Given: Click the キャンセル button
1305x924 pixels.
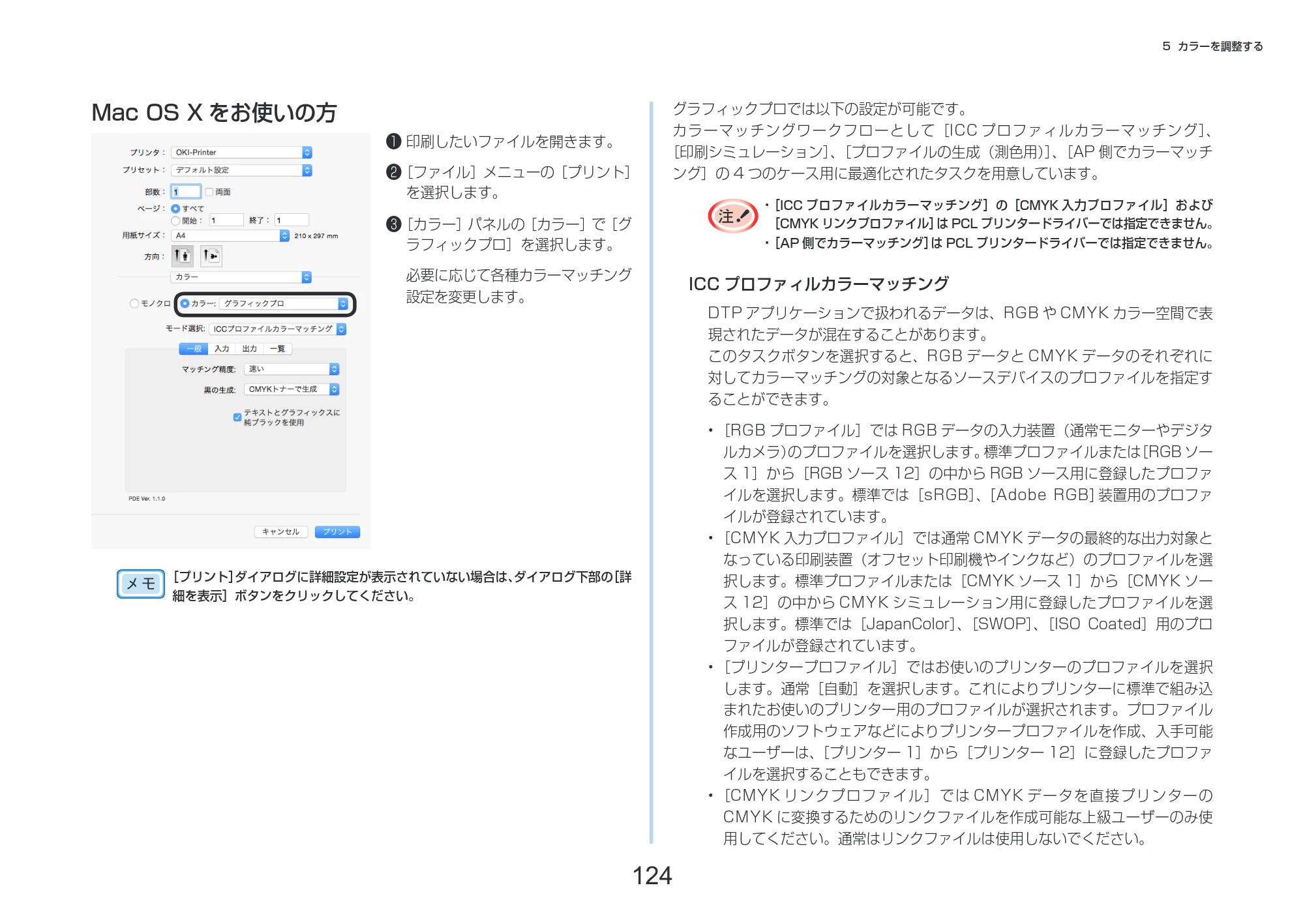Looking at the screenshot, I should pyautogui.click(x=281, y=531).
